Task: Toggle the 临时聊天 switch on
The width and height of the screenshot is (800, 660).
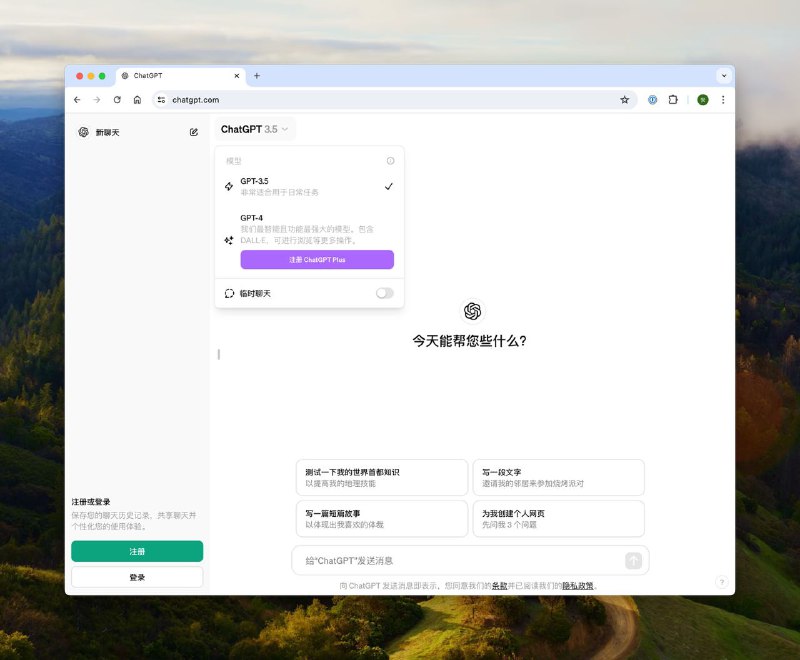Action: click(x=385, y=293)
